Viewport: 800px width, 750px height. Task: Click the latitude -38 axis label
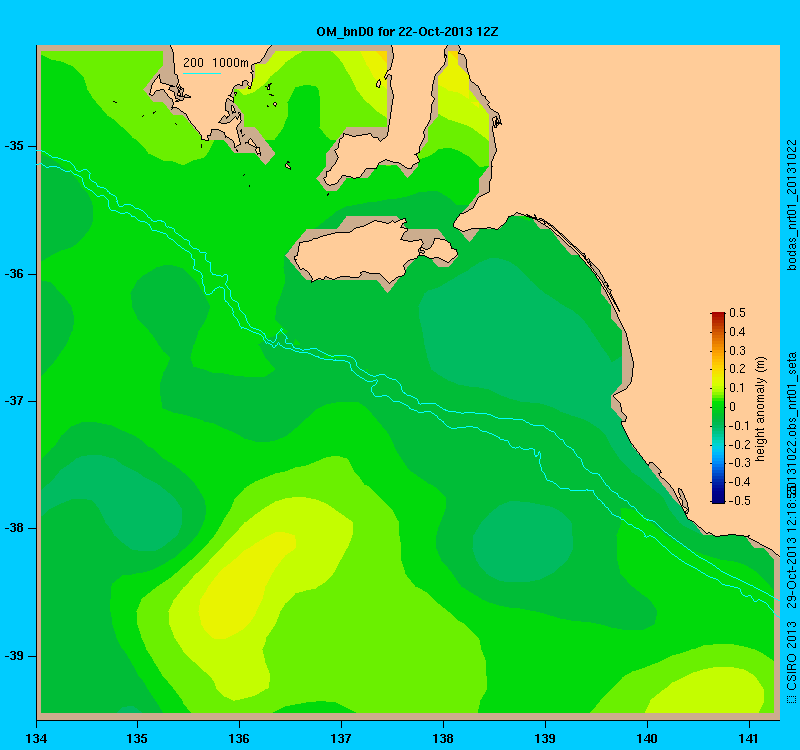(x=14, y=528)
